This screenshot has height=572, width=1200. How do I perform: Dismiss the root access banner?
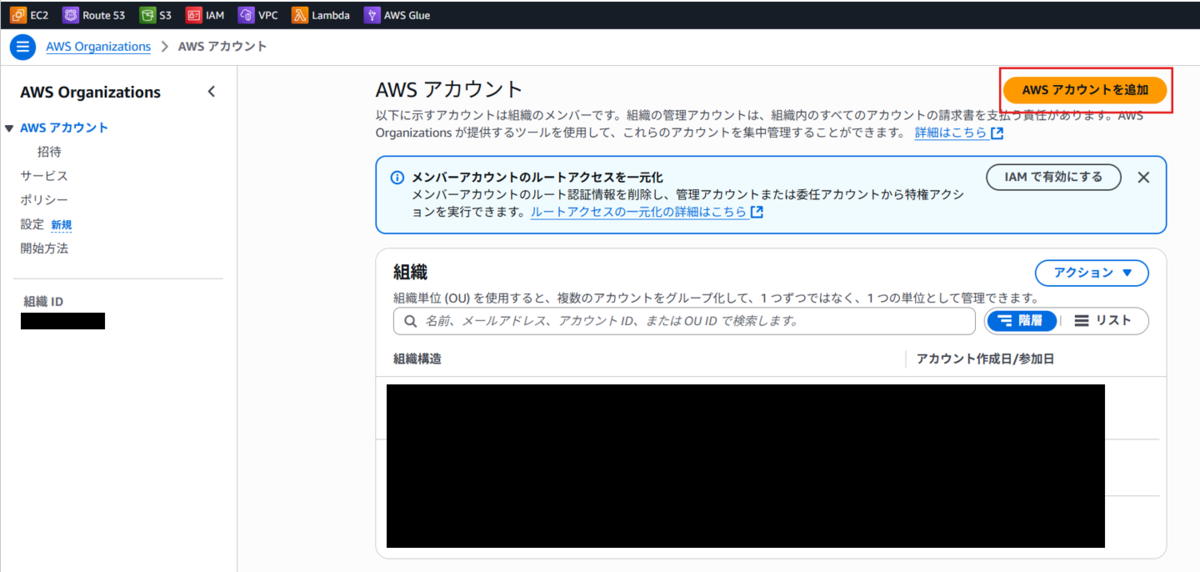1144,177
